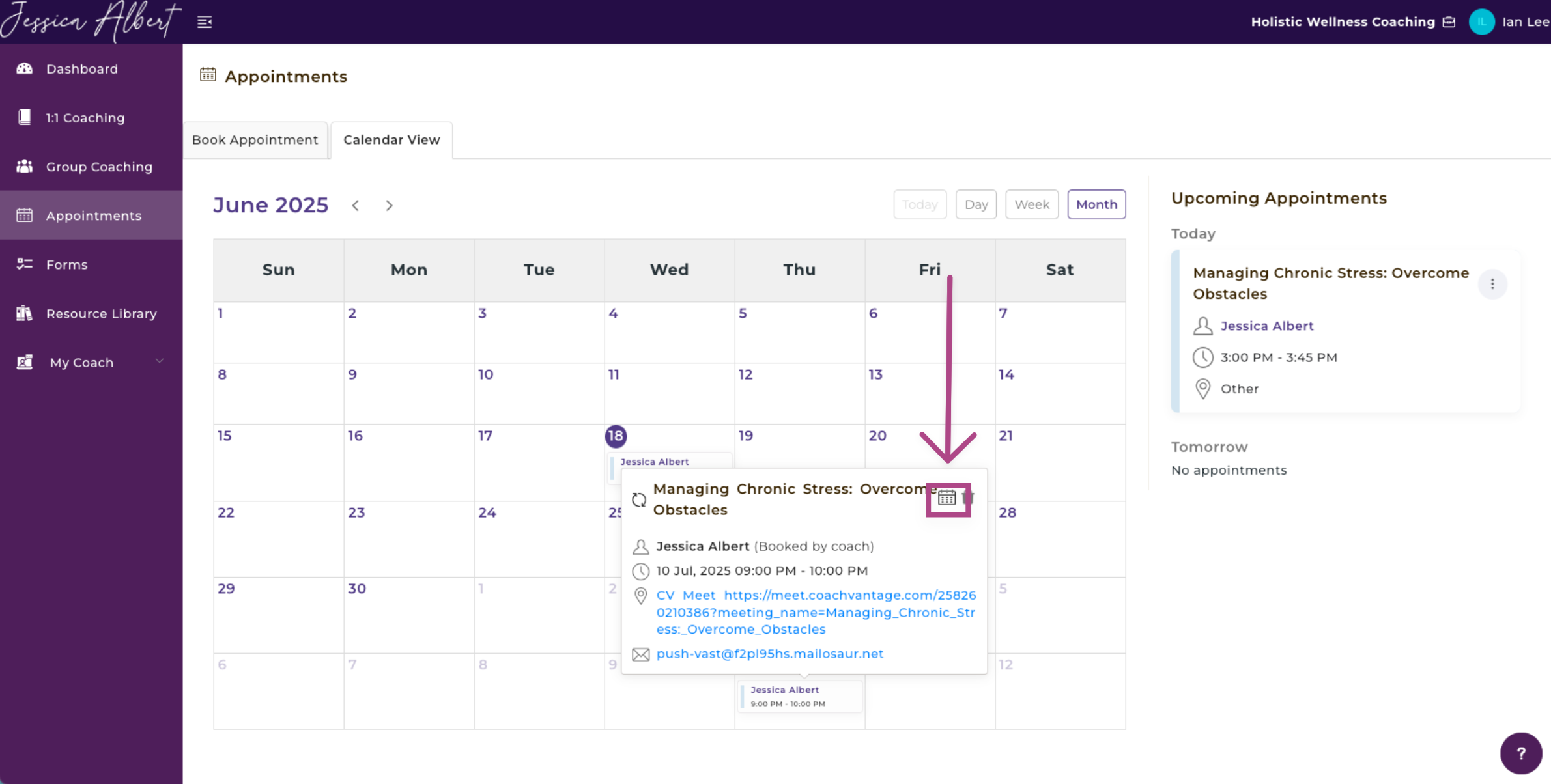Select June 18 date circle
Viewport: 1551px width, 784px height.
tap(616, 436)
